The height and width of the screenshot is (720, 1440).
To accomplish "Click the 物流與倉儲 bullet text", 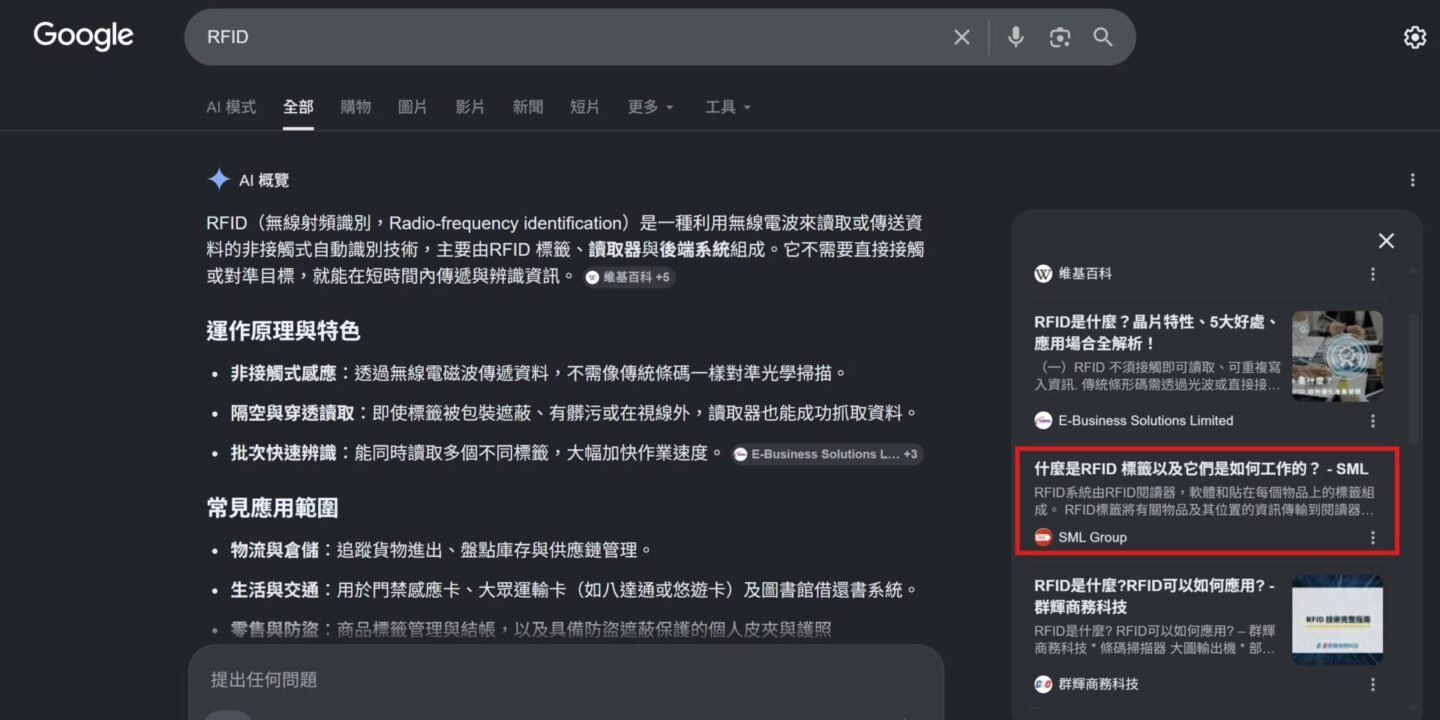I will [x=442, y=550].
